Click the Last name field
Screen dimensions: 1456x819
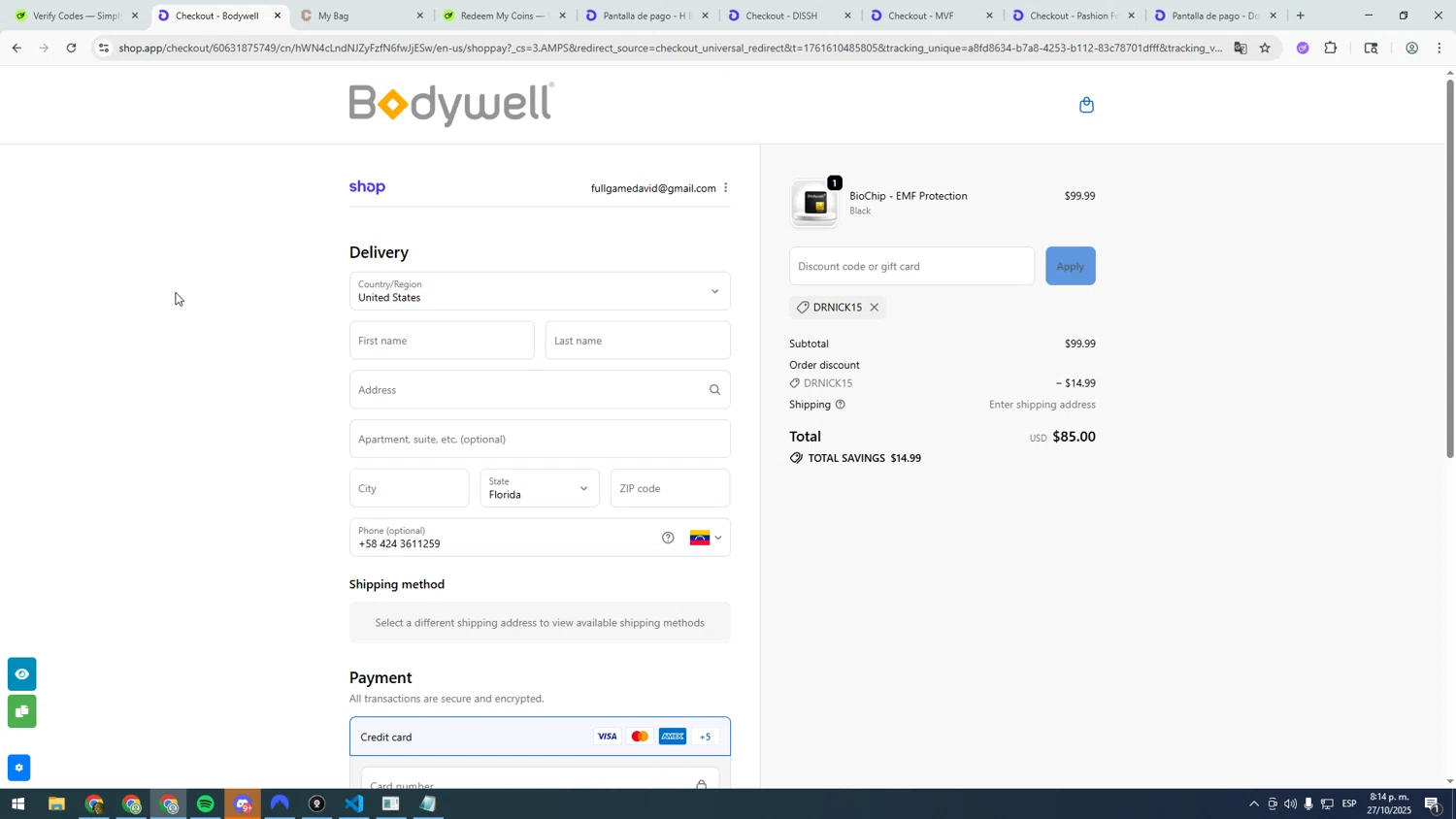click(638, 341)
